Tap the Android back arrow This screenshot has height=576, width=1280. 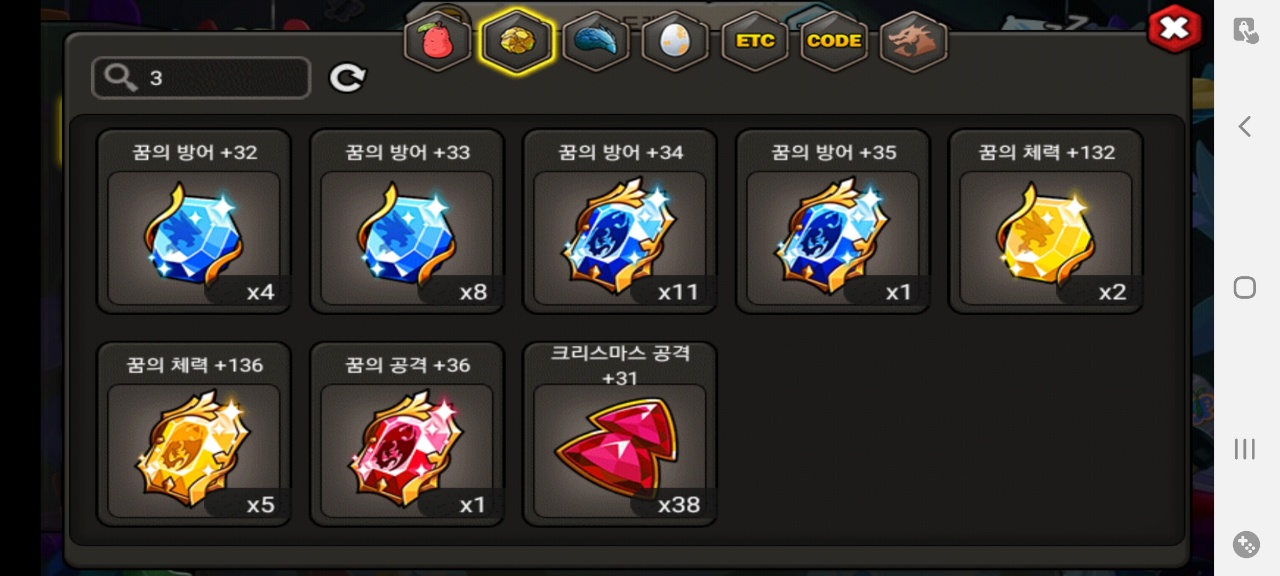[x=1245, y=126]
